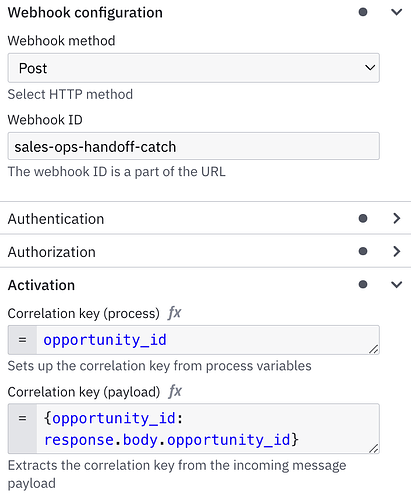Click the Authorization dot indicator

click(363, 251)
